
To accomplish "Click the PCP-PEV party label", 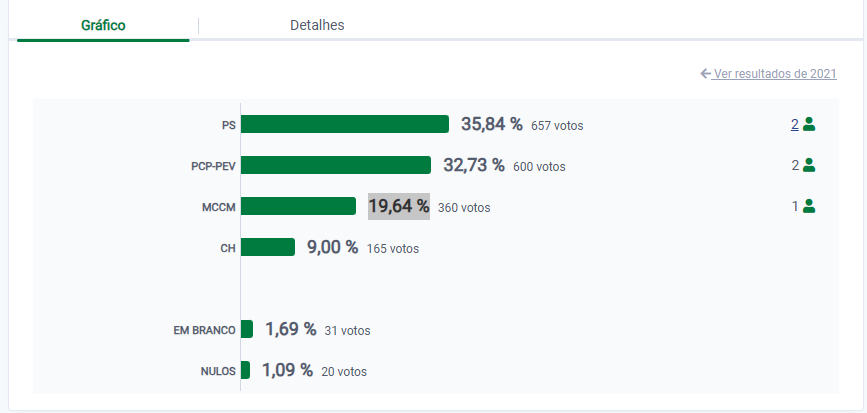I will 213,167.
